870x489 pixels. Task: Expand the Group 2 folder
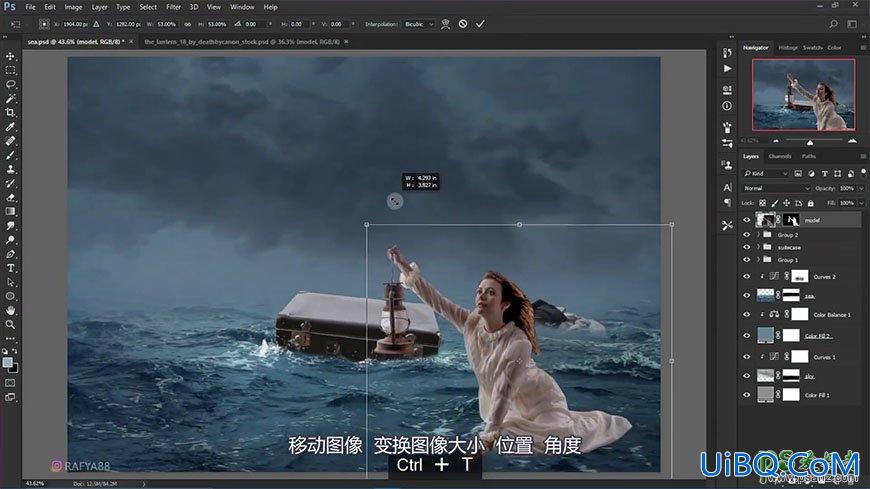coord(758,235)
